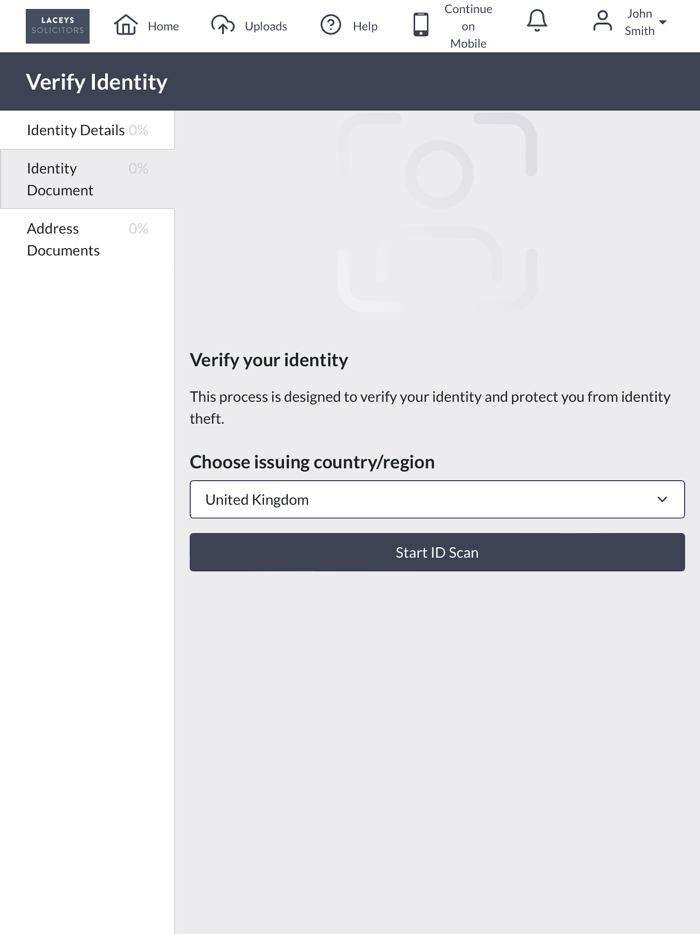
Task: Switch to the Identity Details tab
Action: [x=76, y=130]
